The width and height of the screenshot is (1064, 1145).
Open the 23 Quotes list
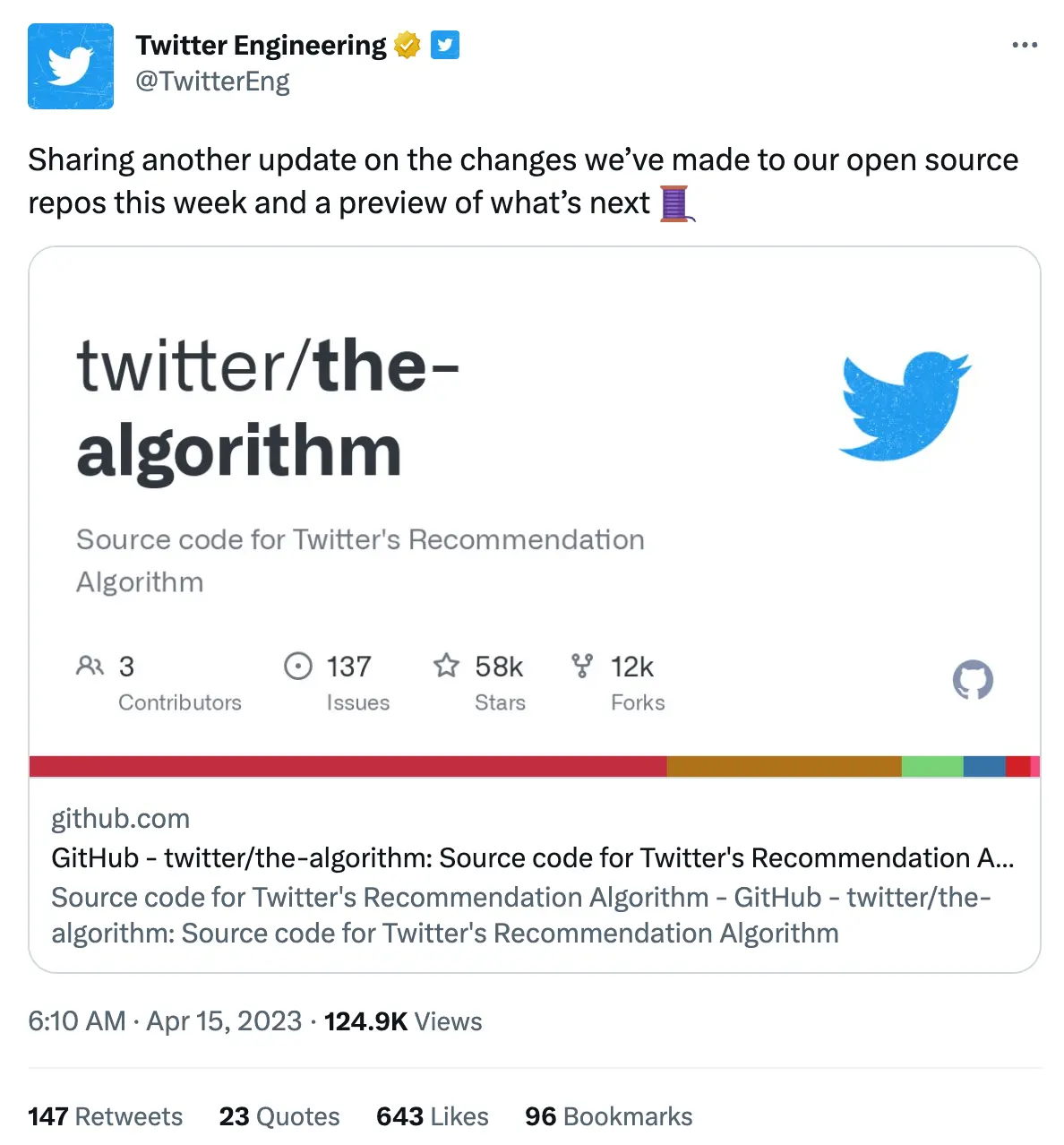click(279, 1116)
